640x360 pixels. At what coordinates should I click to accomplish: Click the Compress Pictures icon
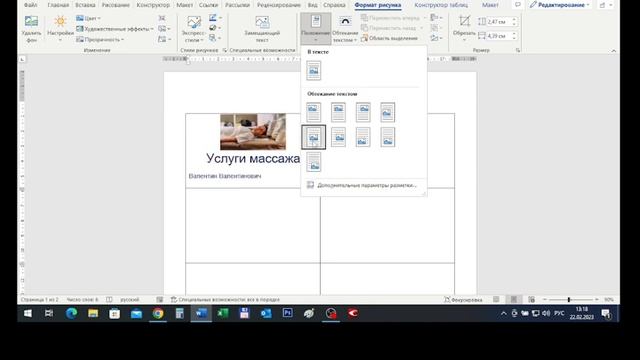(x=162, y=18)
